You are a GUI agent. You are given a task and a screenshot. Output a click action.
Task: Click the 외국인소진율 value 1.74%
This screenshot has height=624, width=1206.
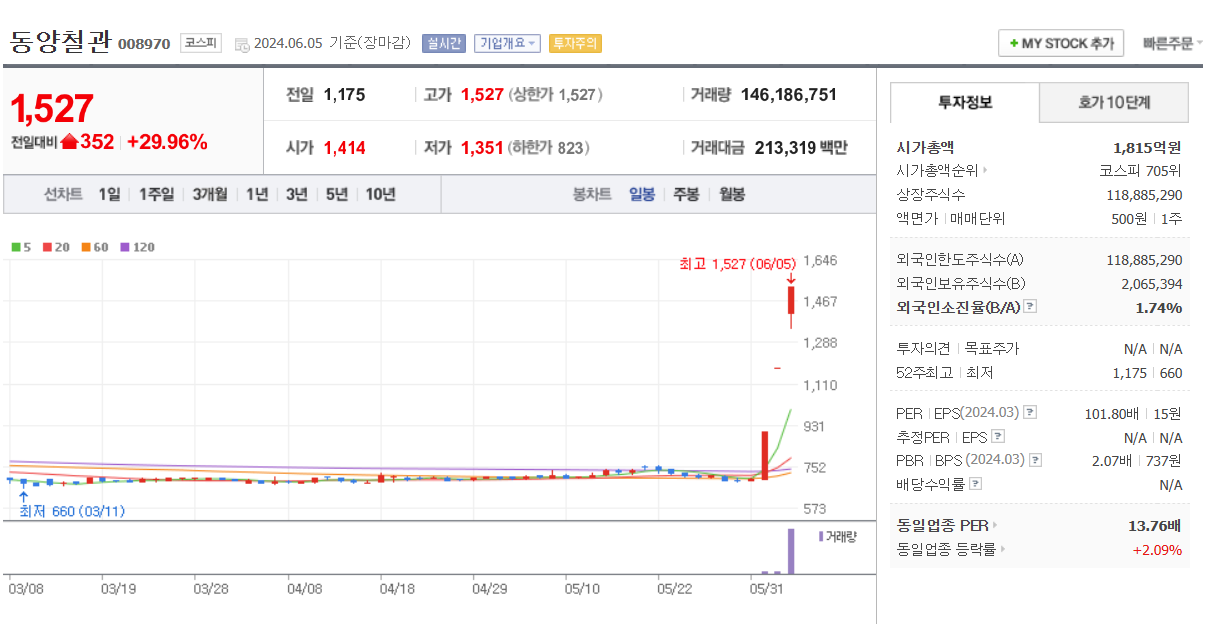pyautogui.click(x=1159, y=307)
